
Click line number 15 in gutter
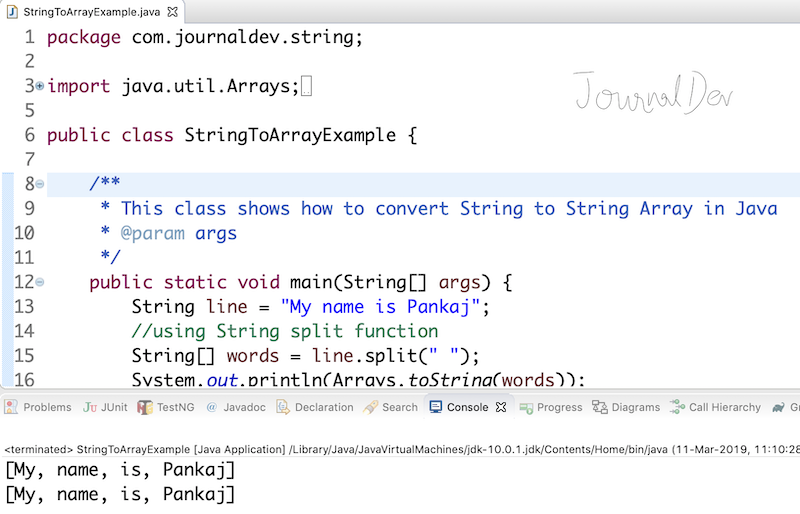24,355
